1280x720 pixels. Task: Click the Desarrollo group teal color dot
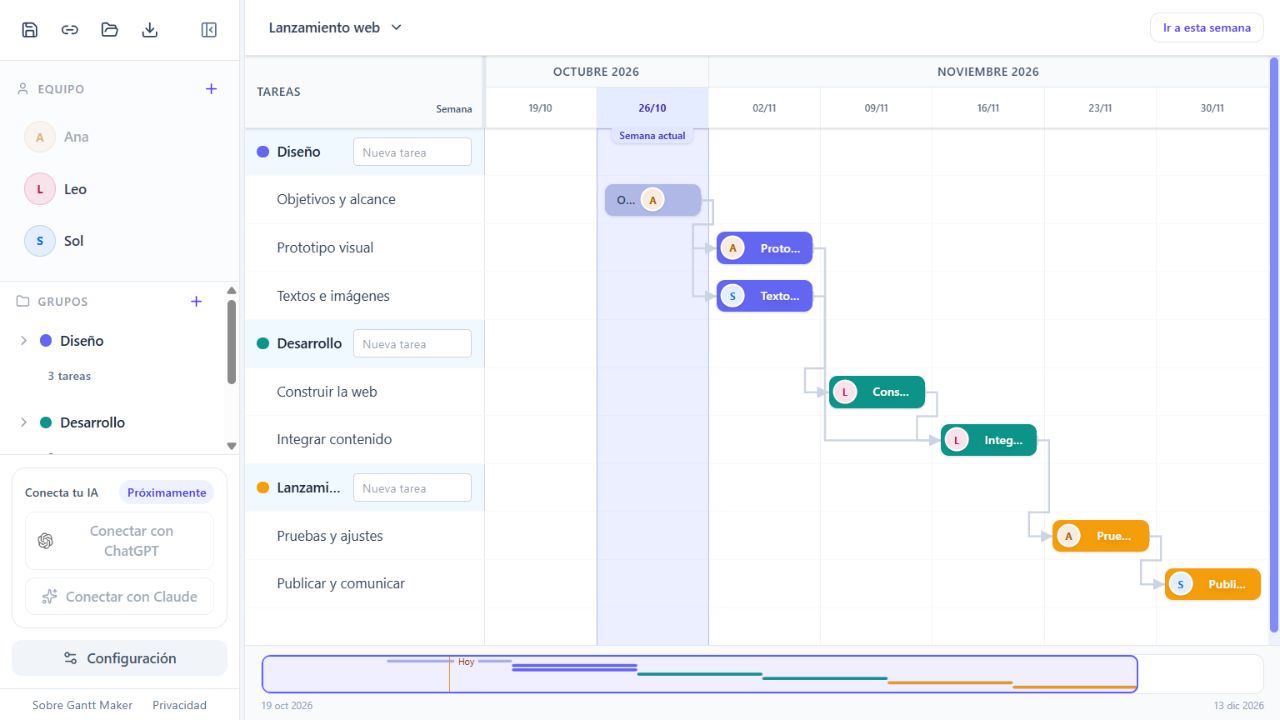tap(263, 344)
